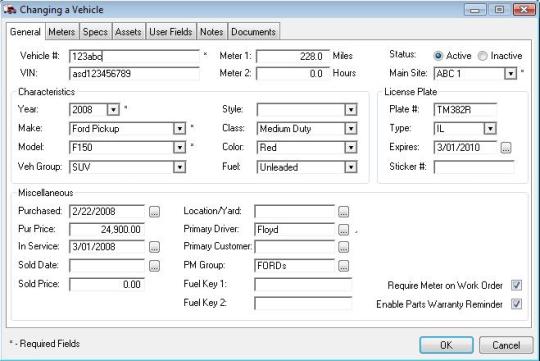The image size is (540, 361).
Task: Click the Vehicle # input field
Action: click(x=134, y=56)
